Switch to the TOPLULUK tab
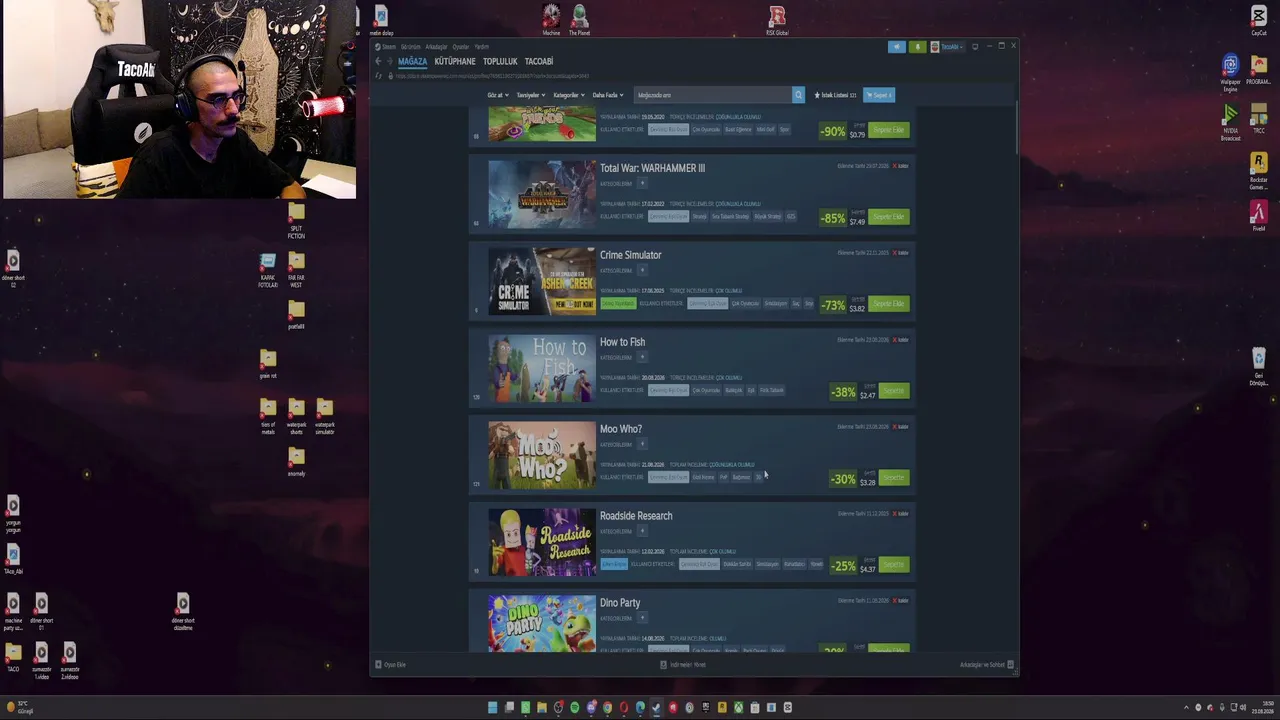This screenshot has height=720, width=1280. pos(500,61)
